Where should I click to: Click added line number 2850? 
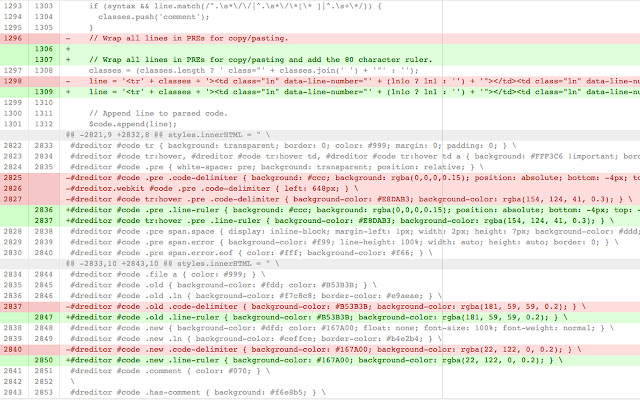pyautogui.click(x=44, y=360)
